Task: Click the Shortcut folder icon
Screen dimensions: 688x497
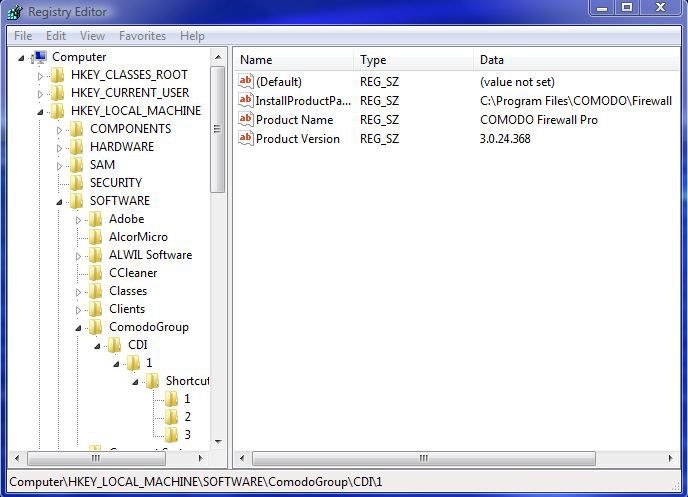Action: [x=152, y=381]
